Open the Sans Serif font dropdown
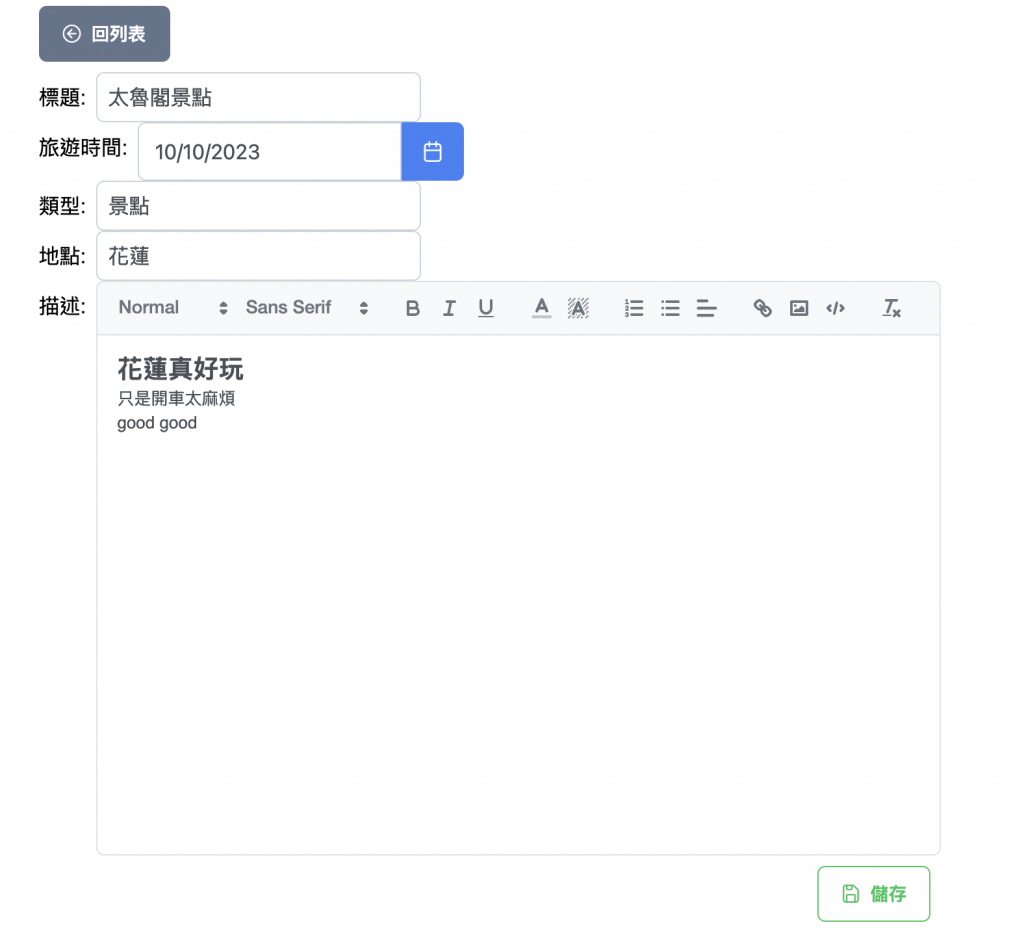 [x=307, y=308]
